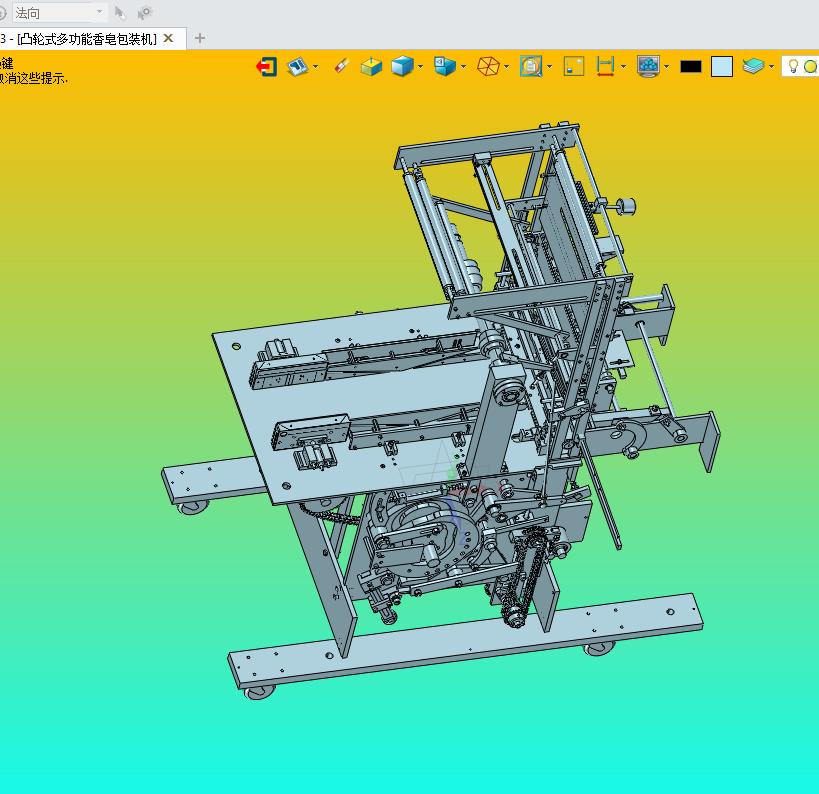Open the monitor display dropdown arrow
Screen dimensions: 819x794
[666, 67]
